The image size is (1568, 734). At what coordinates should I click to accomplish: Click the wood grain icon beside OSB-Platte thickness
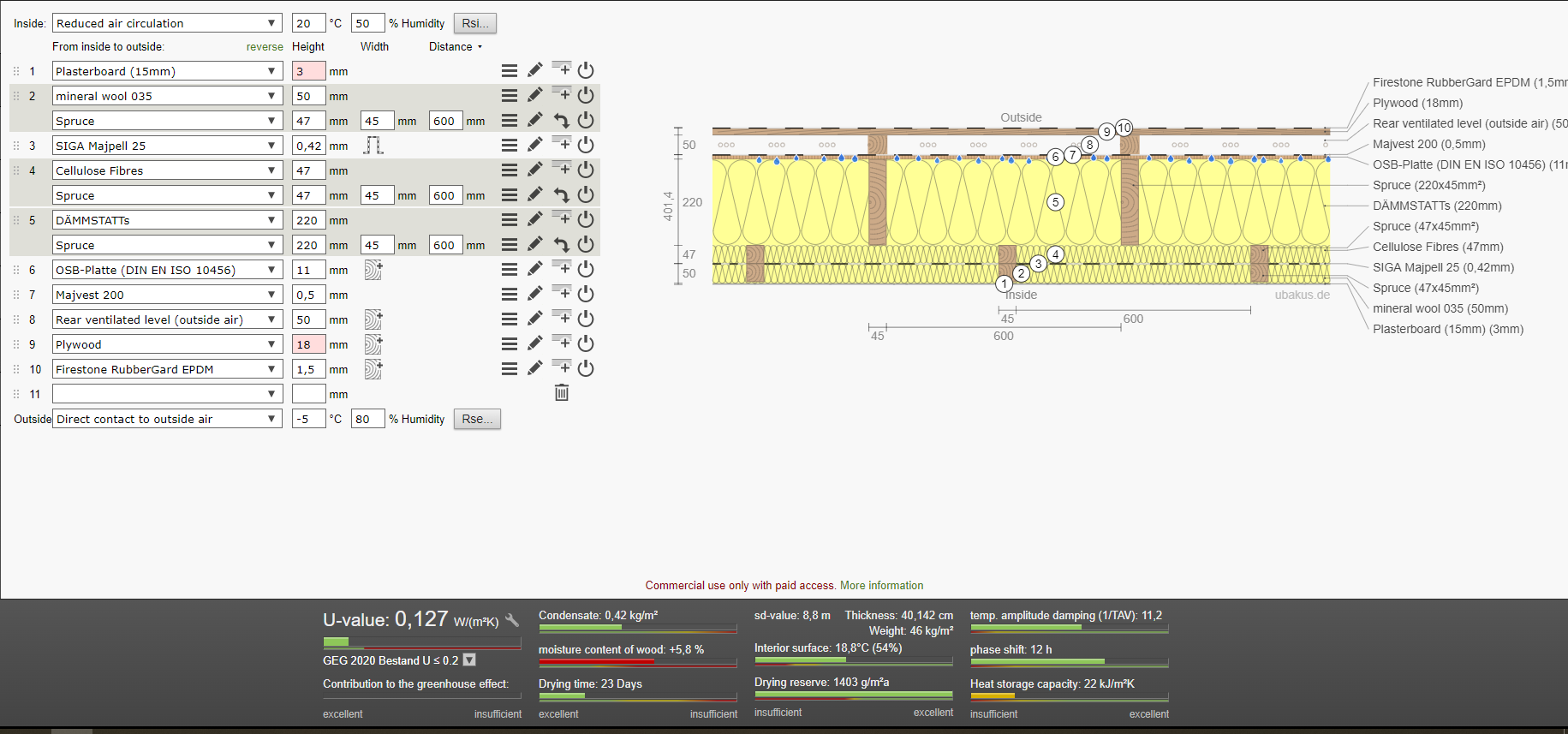373,270
